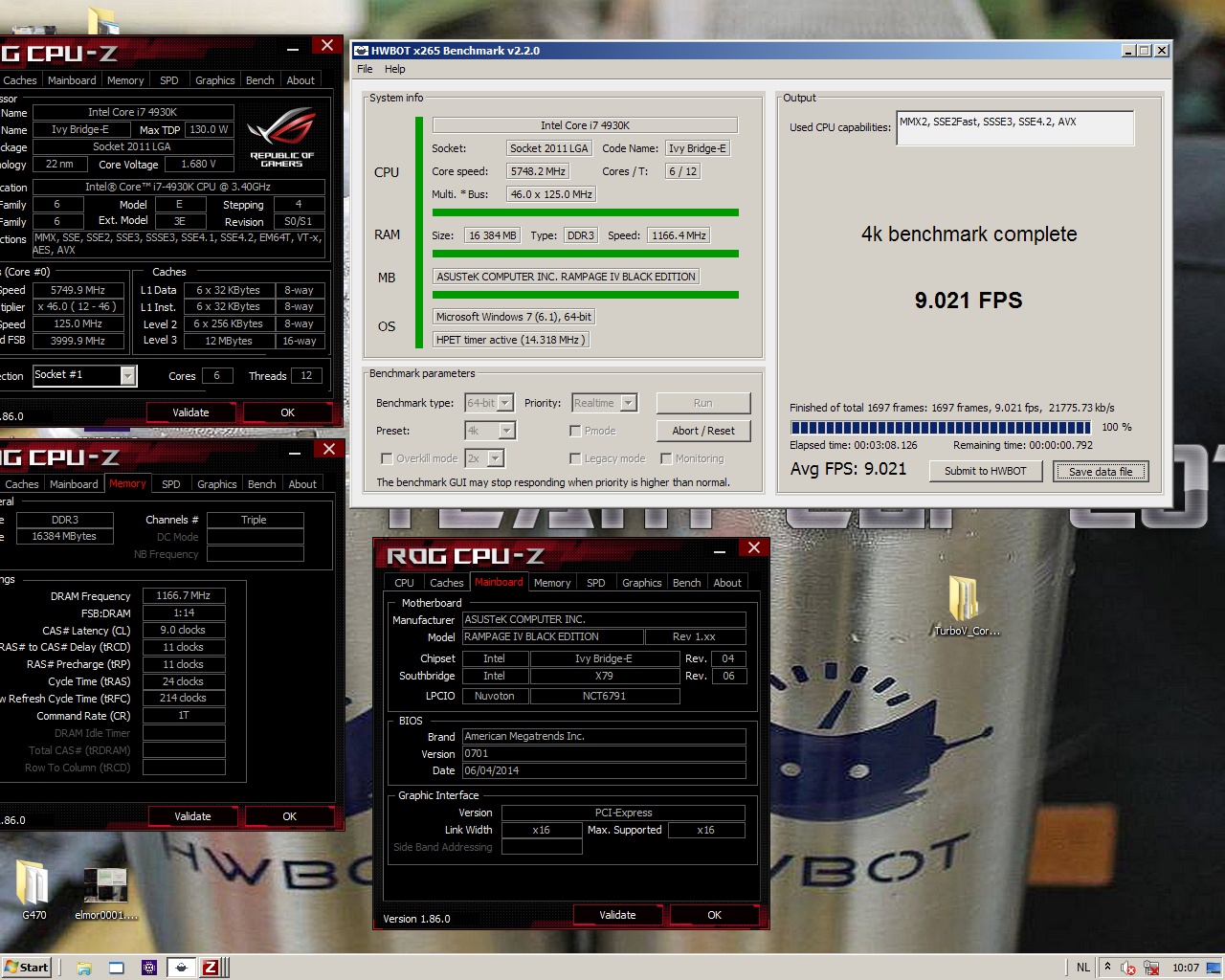Click the DRAM Frequency 1166.7 MHz value
This screenshot has width=1225, height=980.
click(184, 595)
